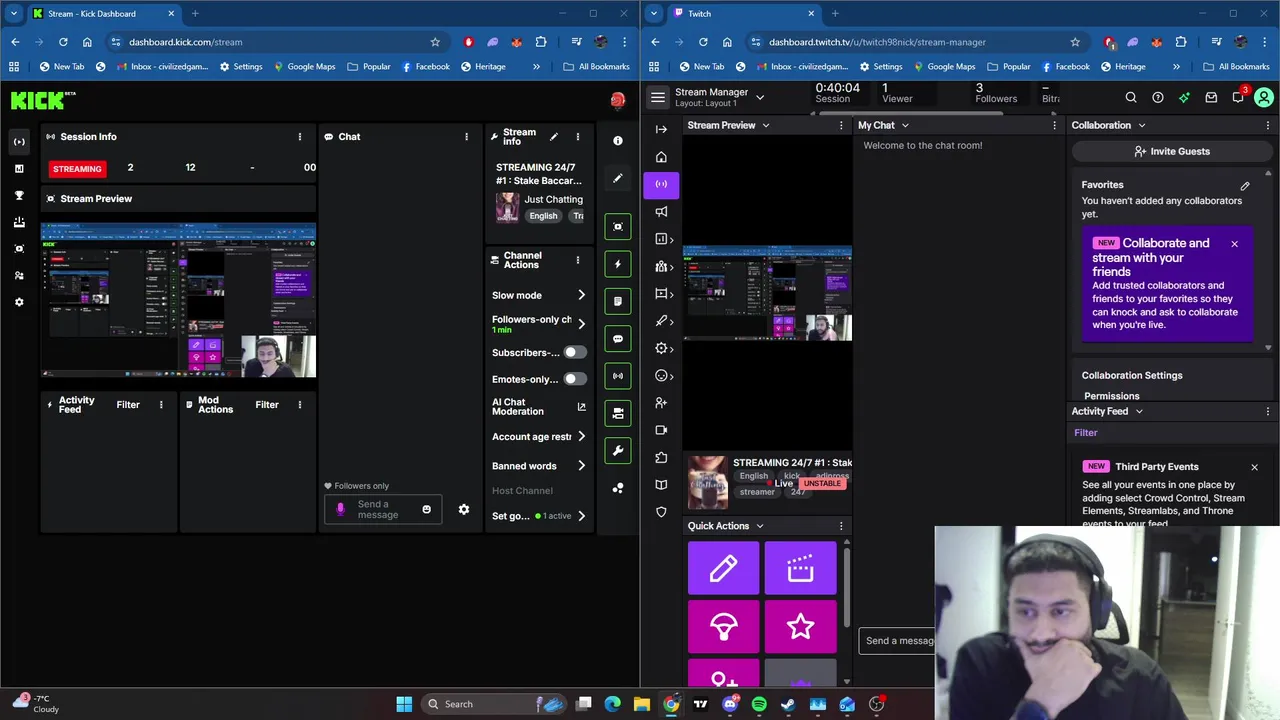Screen dimensions: 1280x720
Task: Expand Banned words arrow
Action: click(x=581, y=466)
